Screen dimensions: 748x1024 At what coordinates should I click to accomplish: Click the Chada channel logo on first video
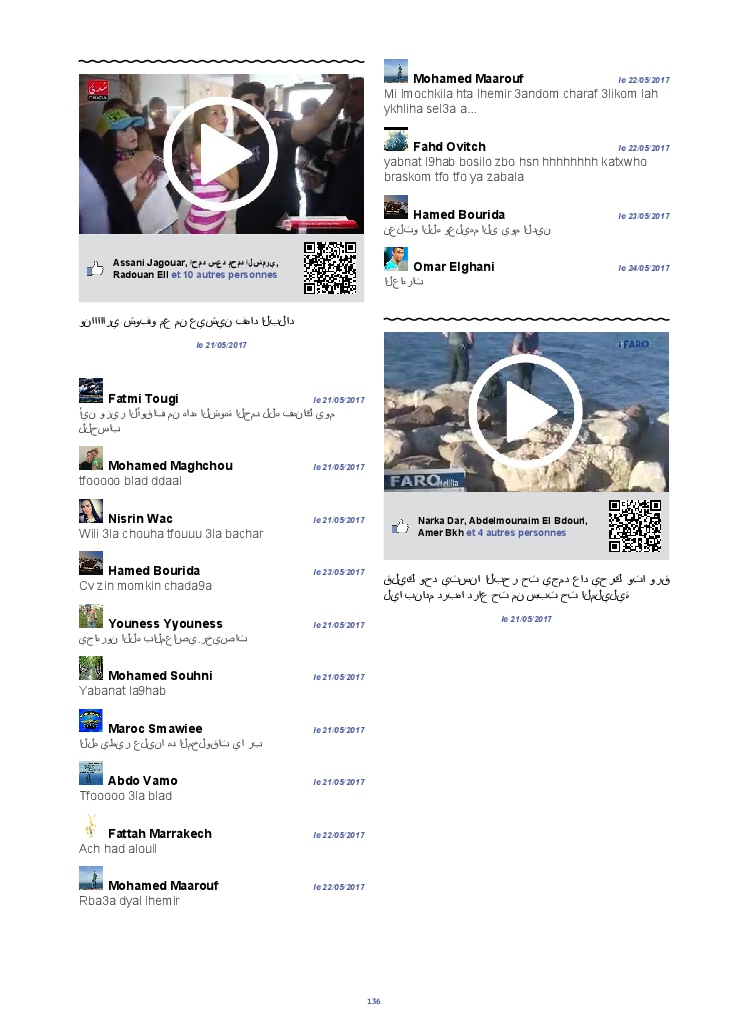[98, 90]
